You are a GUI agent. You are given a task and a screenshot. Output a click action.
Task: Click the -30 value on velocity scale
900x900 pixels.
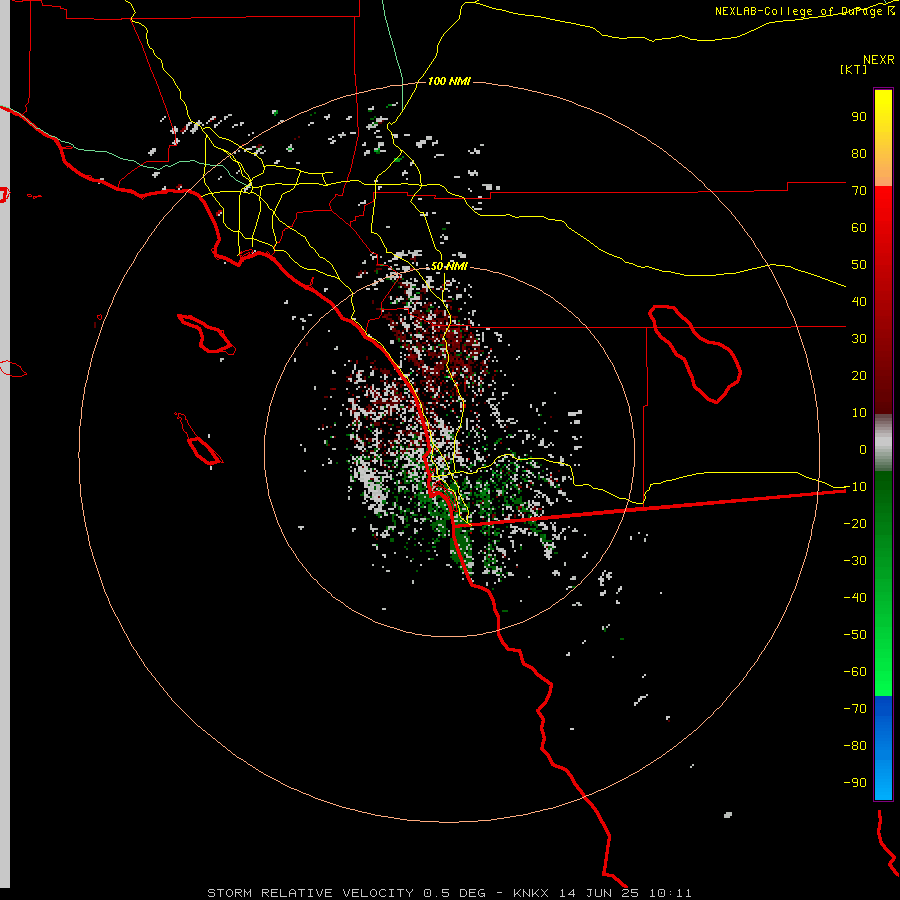click(855, 561)
